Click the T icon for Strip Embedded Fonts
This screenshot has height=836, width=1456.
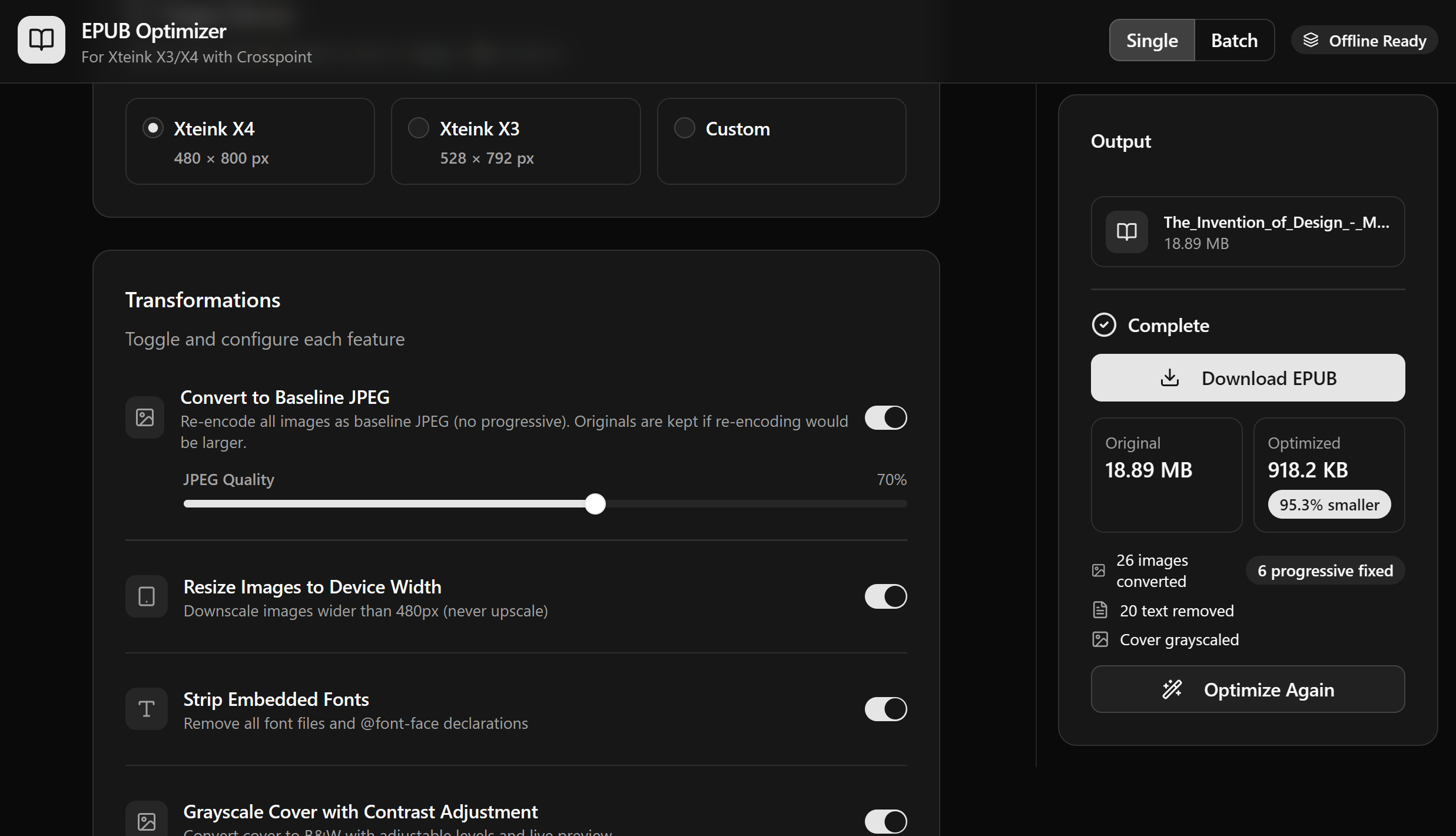147,709
